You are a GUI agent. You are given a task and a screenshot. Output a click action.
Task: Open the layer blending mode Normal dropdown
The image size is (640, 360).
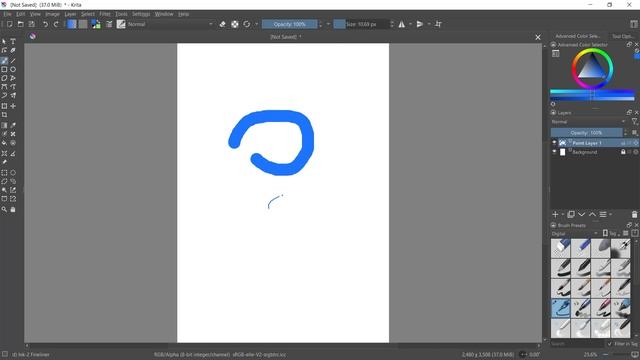[588, 122]
